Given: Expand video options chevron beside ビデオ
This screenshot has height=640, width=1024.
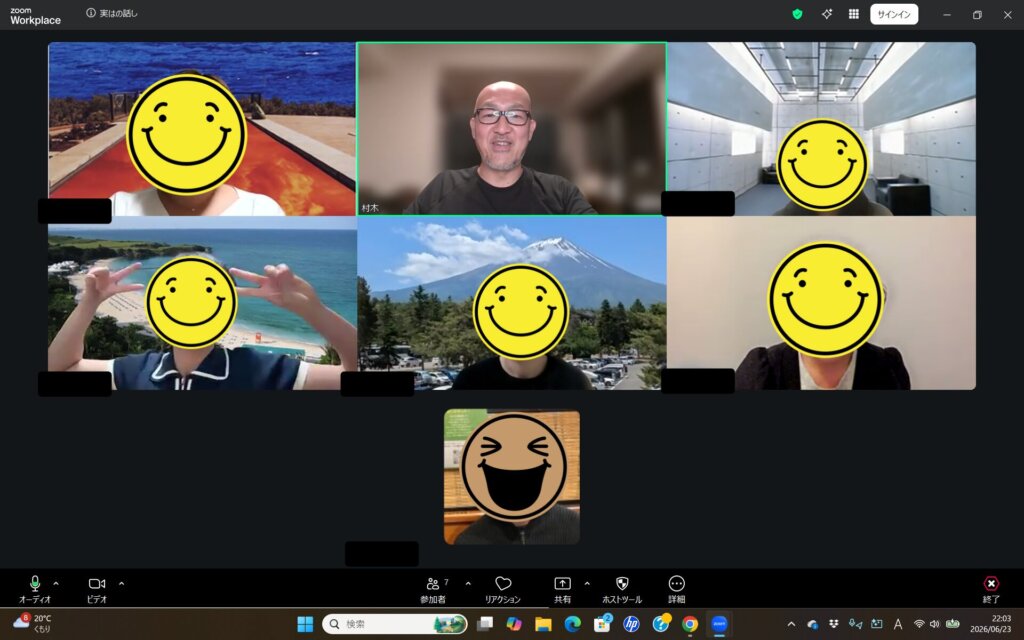Looking at the screenshot, I should coord(121,584).
